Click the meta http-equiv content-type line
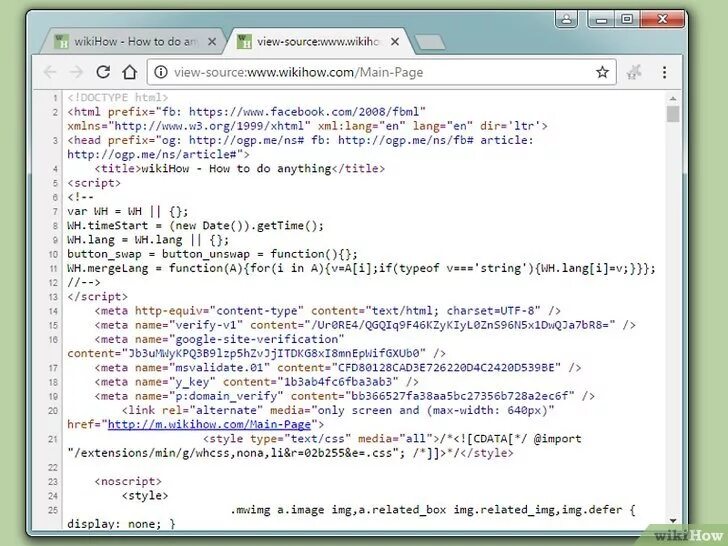728x546 pixels. click(x=328, y=311)
